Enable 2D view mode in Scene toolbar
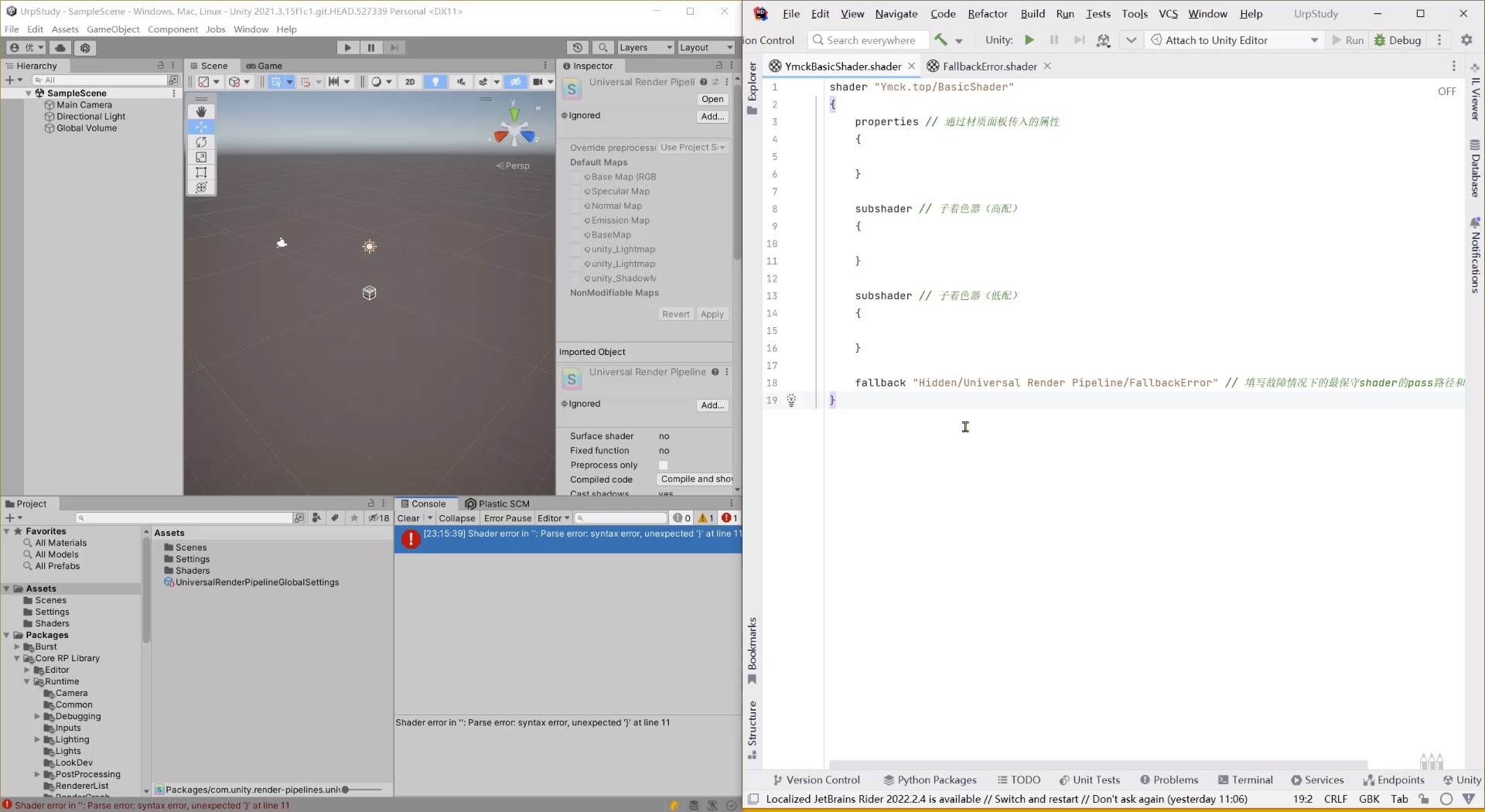 [411, 82]
